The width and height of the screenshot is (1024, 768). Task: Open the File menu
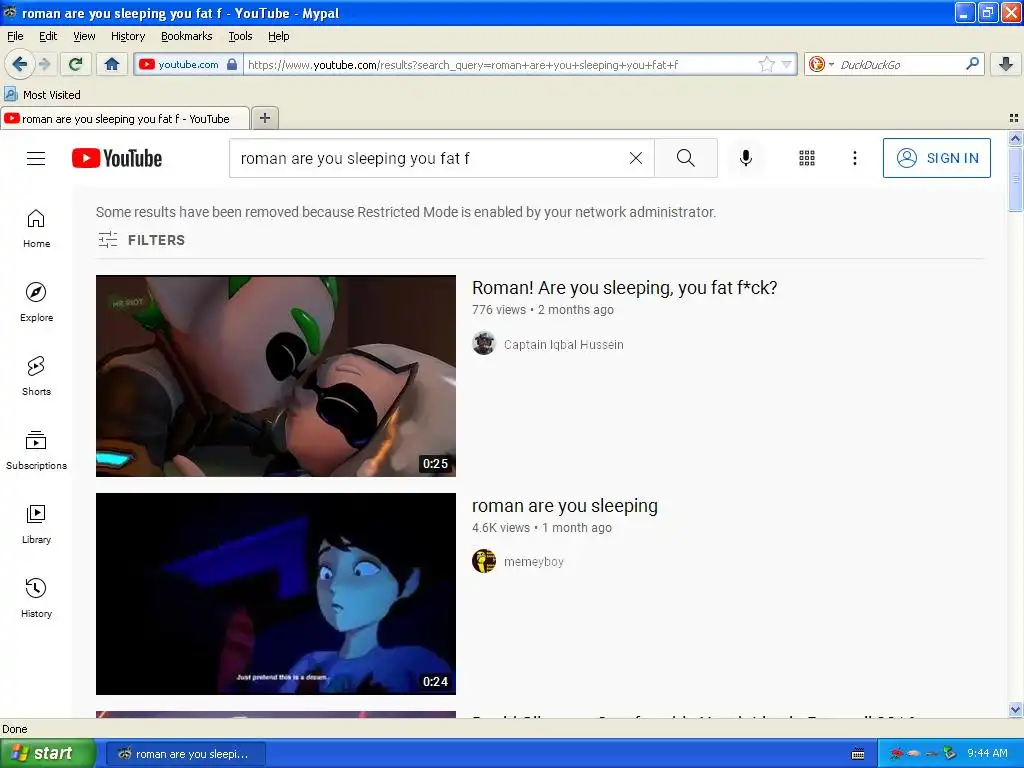(15, 36)
